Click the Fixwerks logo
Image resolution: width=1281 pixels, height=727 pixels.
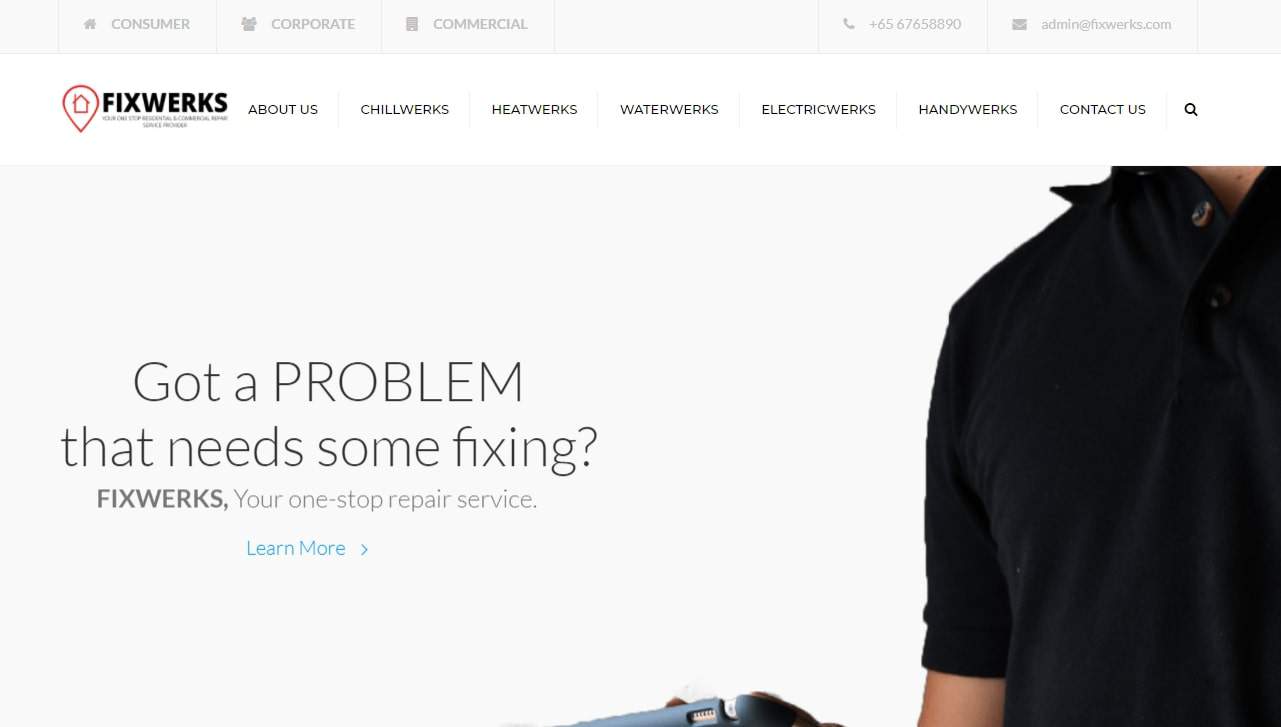click(x=145, y=109)
